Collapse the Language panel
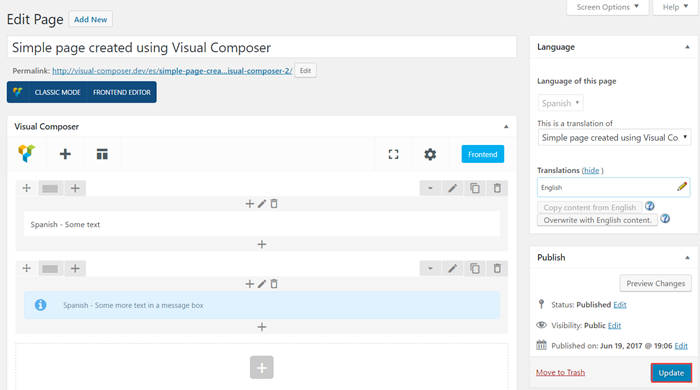This screenshot has height=390, width=700. [687, 47]
